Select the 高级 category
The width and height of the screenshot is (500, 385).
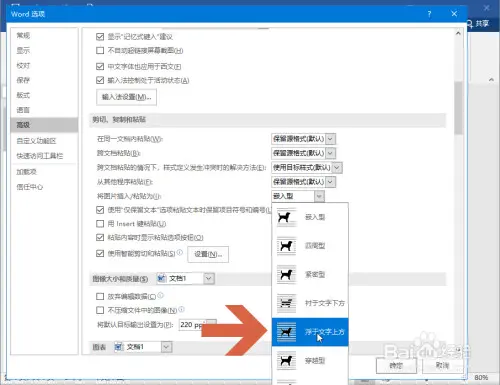pyautogui.click(x=44, y=125)
